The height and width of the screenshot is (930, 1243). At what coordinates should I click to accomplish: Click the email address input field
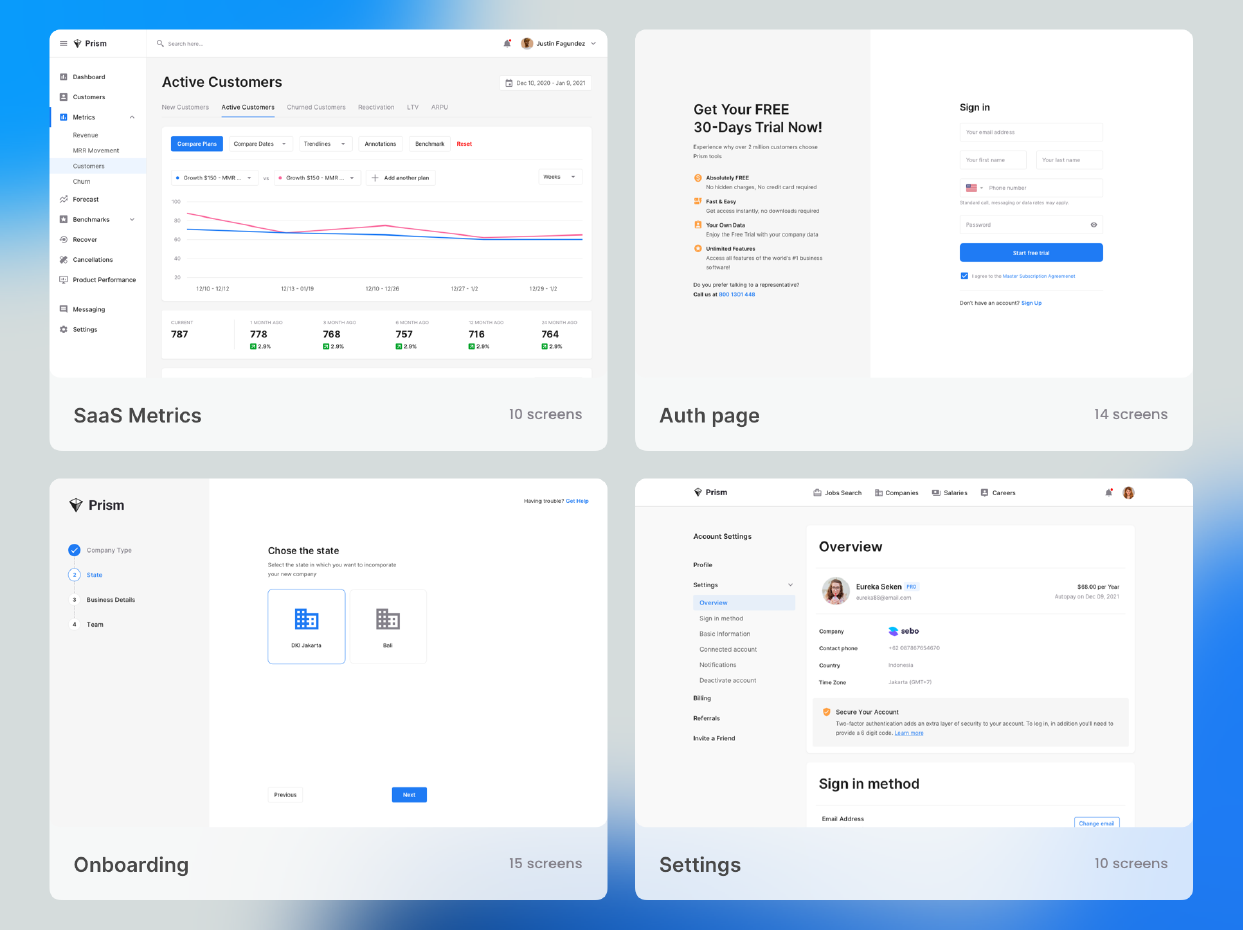click(x=1031, y=132)
